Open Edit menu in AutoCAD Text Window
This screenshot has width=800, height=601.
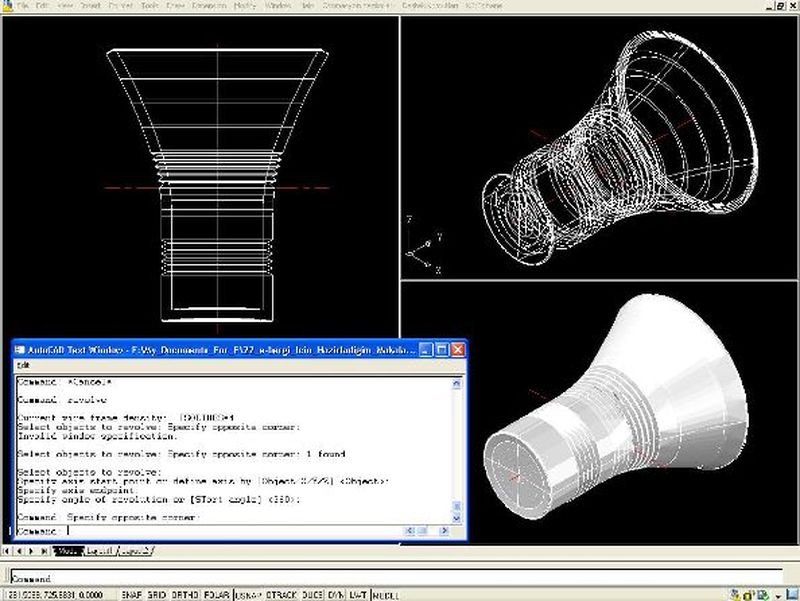pyautogui.click(x=23, y=366)
